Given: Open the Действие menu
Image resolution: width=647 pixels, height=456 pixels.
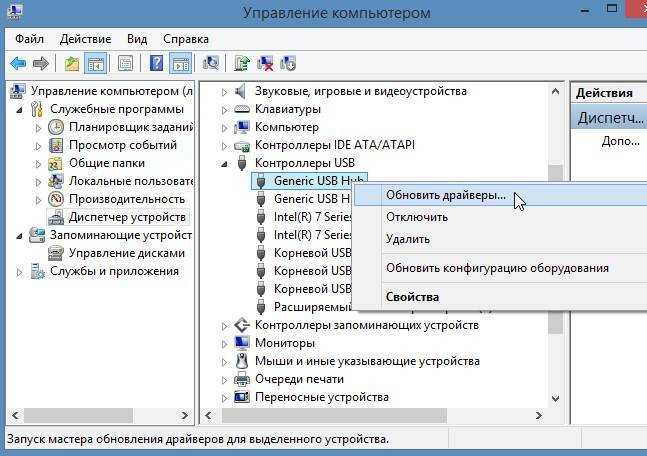Looking at the screenshot, I should 85,39.
